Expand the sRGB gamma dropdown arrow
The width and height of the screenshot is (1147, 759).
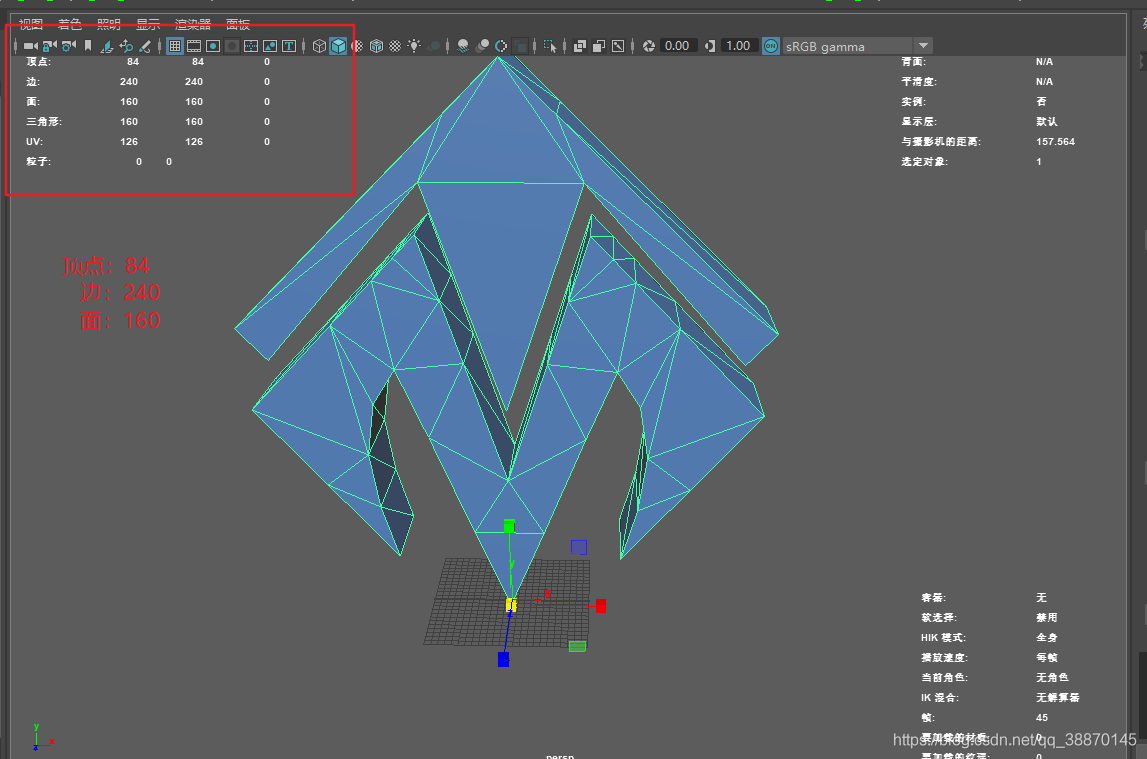coord(923,46)
